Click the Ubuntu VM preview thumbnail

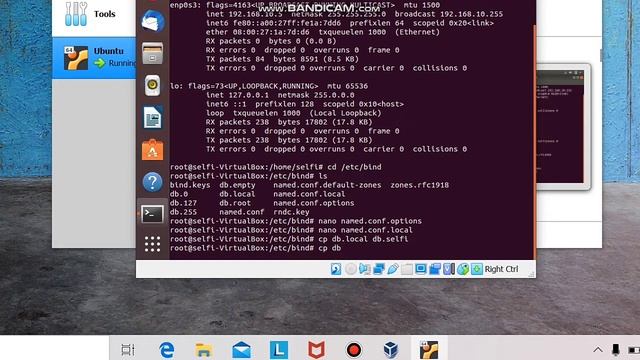coord(563,127)
